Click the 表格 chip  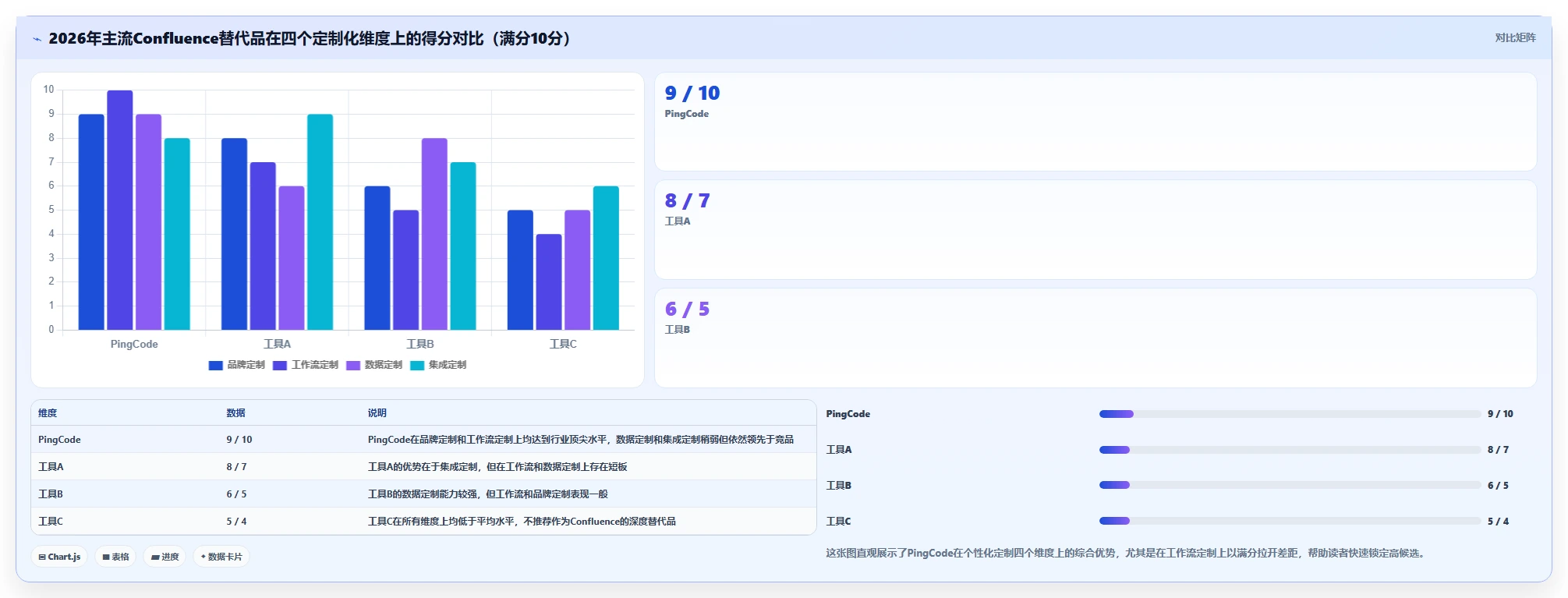115,557
